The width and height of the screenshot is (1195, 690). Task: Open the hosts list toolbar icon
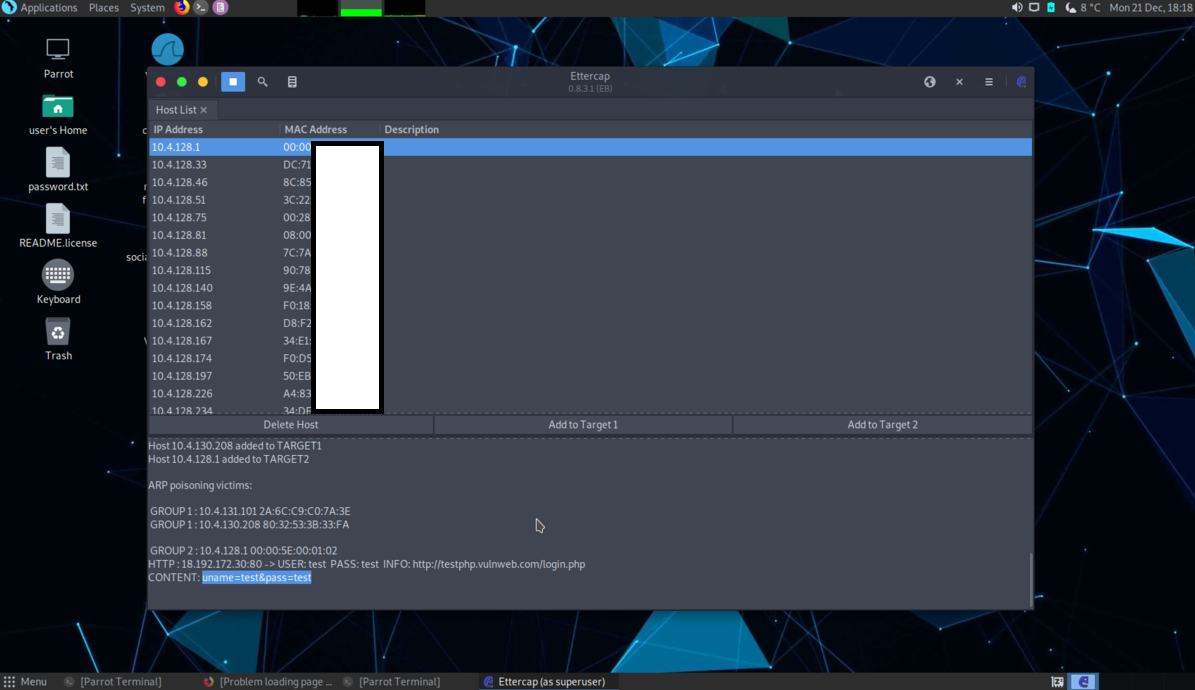[292, 82]
